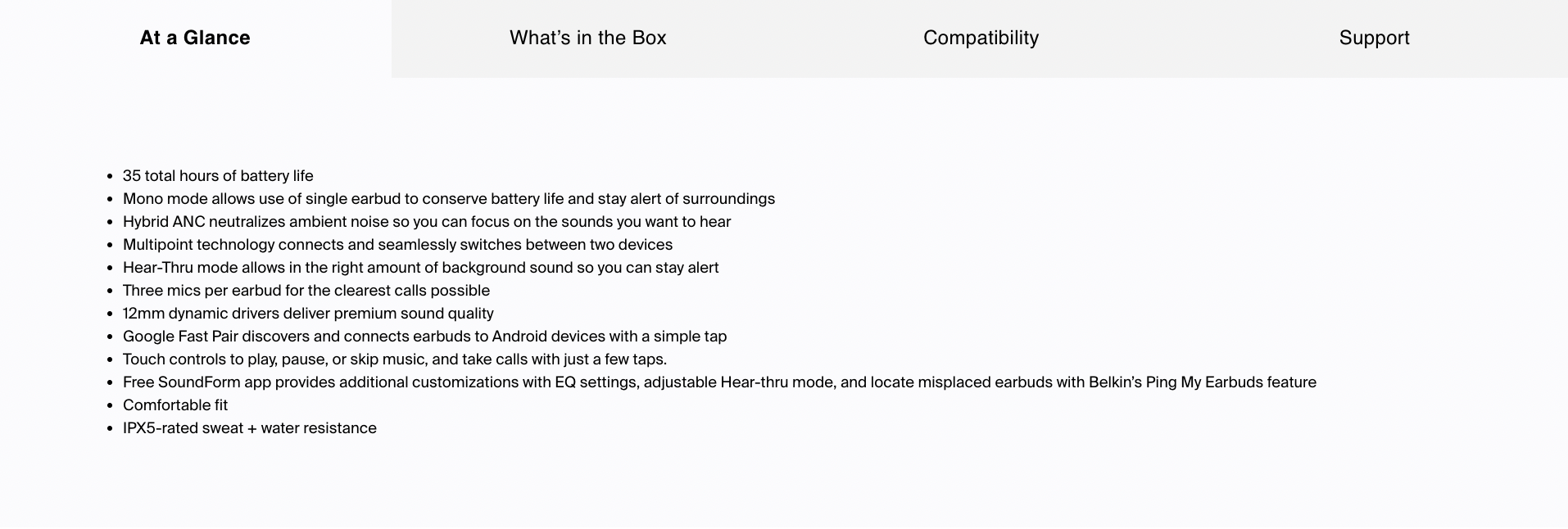1568x529 pixels.
Task: Click the IPX5-rated sweat resistance line
Action: tap(250, 428)
